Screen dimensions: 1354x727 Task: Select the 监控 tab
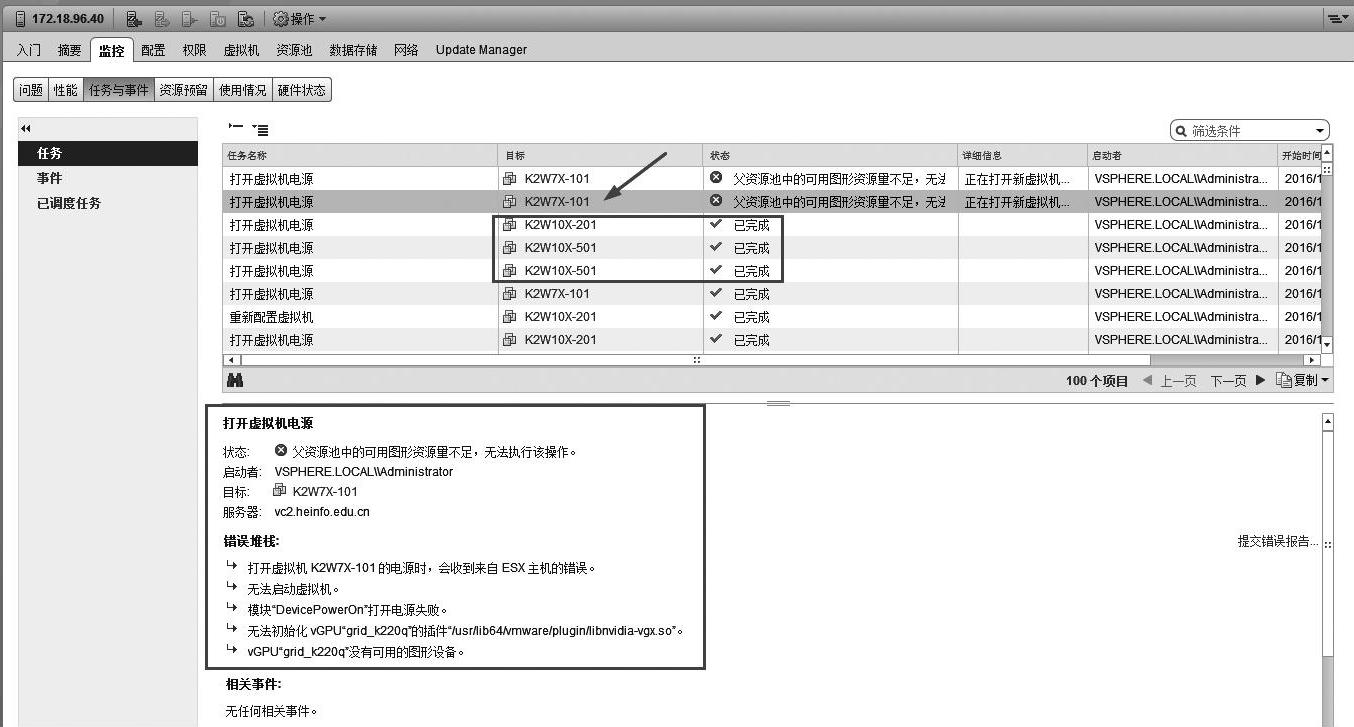tap(111, 50)
